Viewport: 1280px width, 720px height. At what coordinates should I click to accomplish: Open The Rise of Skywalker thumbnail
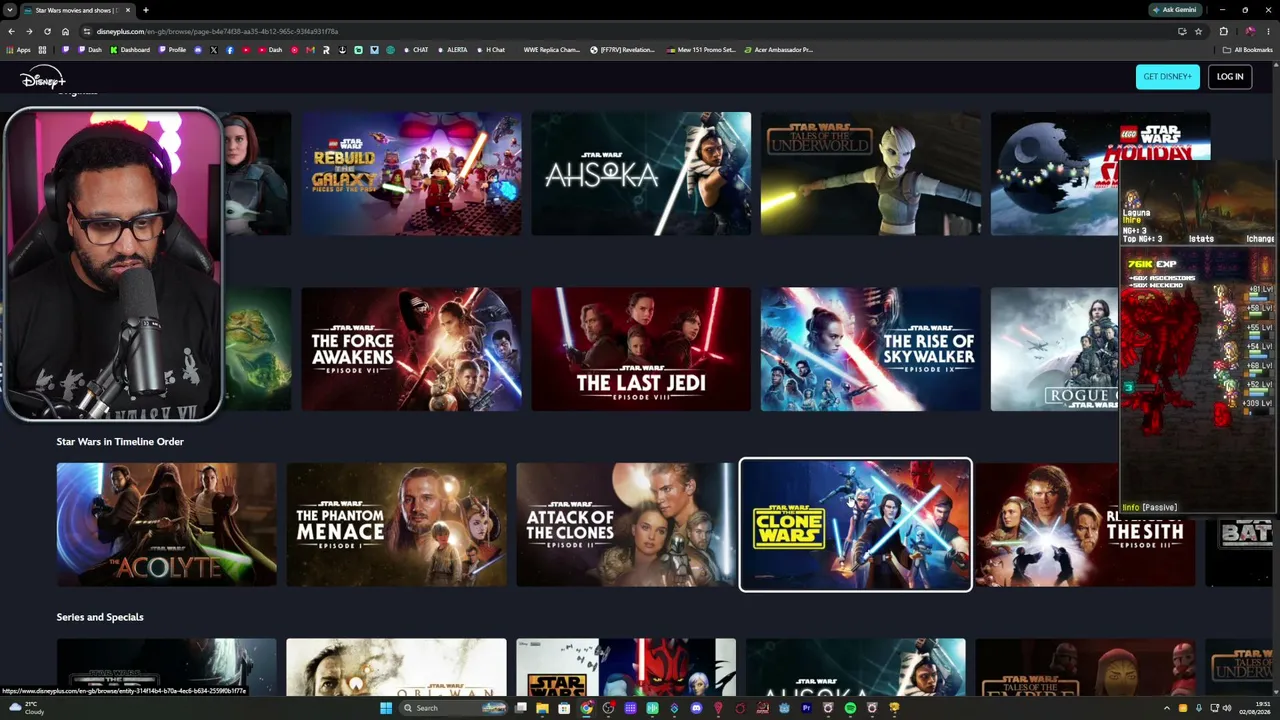[x=871, y=349]
